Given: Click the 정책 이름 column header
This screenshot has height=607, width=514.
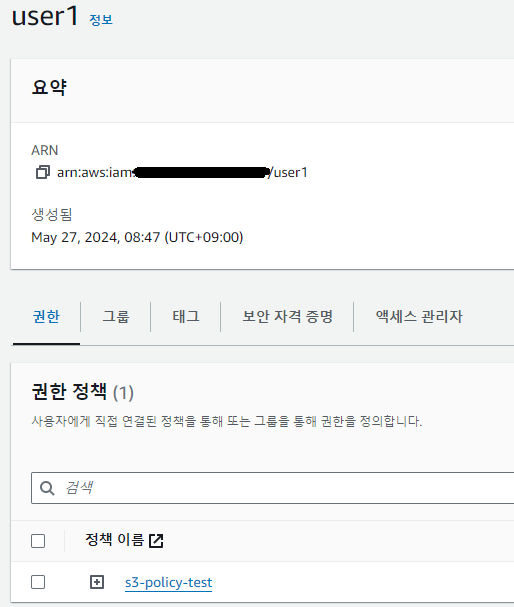Looking at the screenshot, I should (115, 540).
